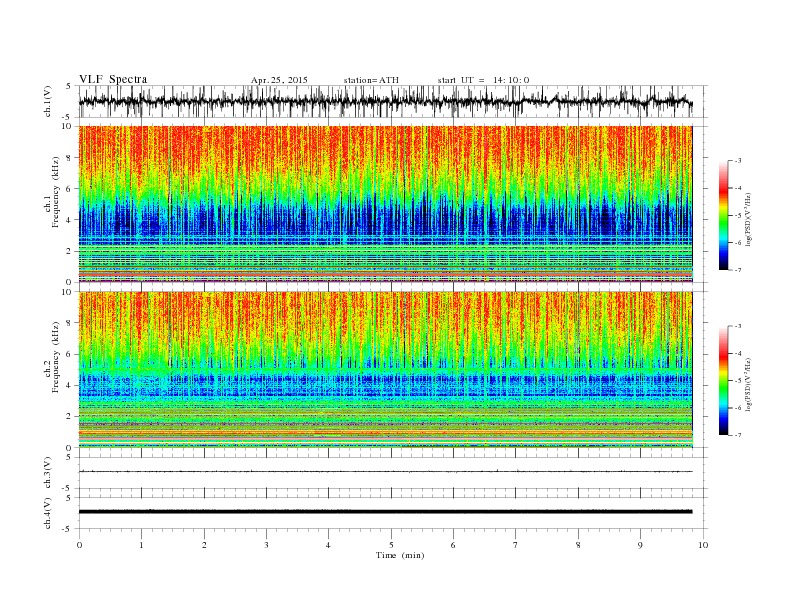The width and height of the screenshot is (792, 612).
Task: Click the "-7" label on ch.1 color bar
Action: click(738, 270)
